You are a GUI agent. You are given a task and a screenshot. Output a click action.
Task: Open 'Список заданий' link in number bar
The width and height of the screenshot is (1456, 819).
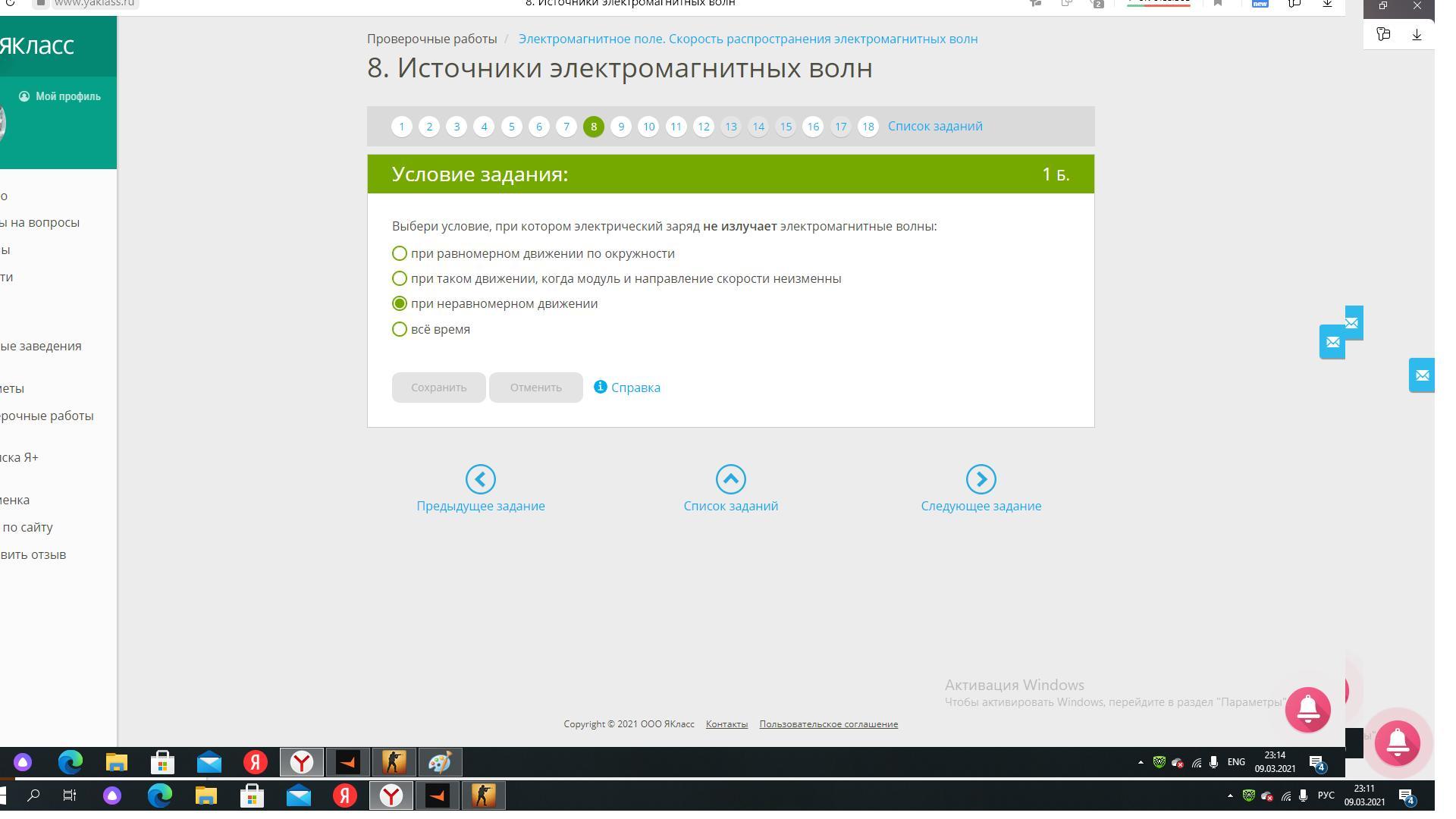935,126
